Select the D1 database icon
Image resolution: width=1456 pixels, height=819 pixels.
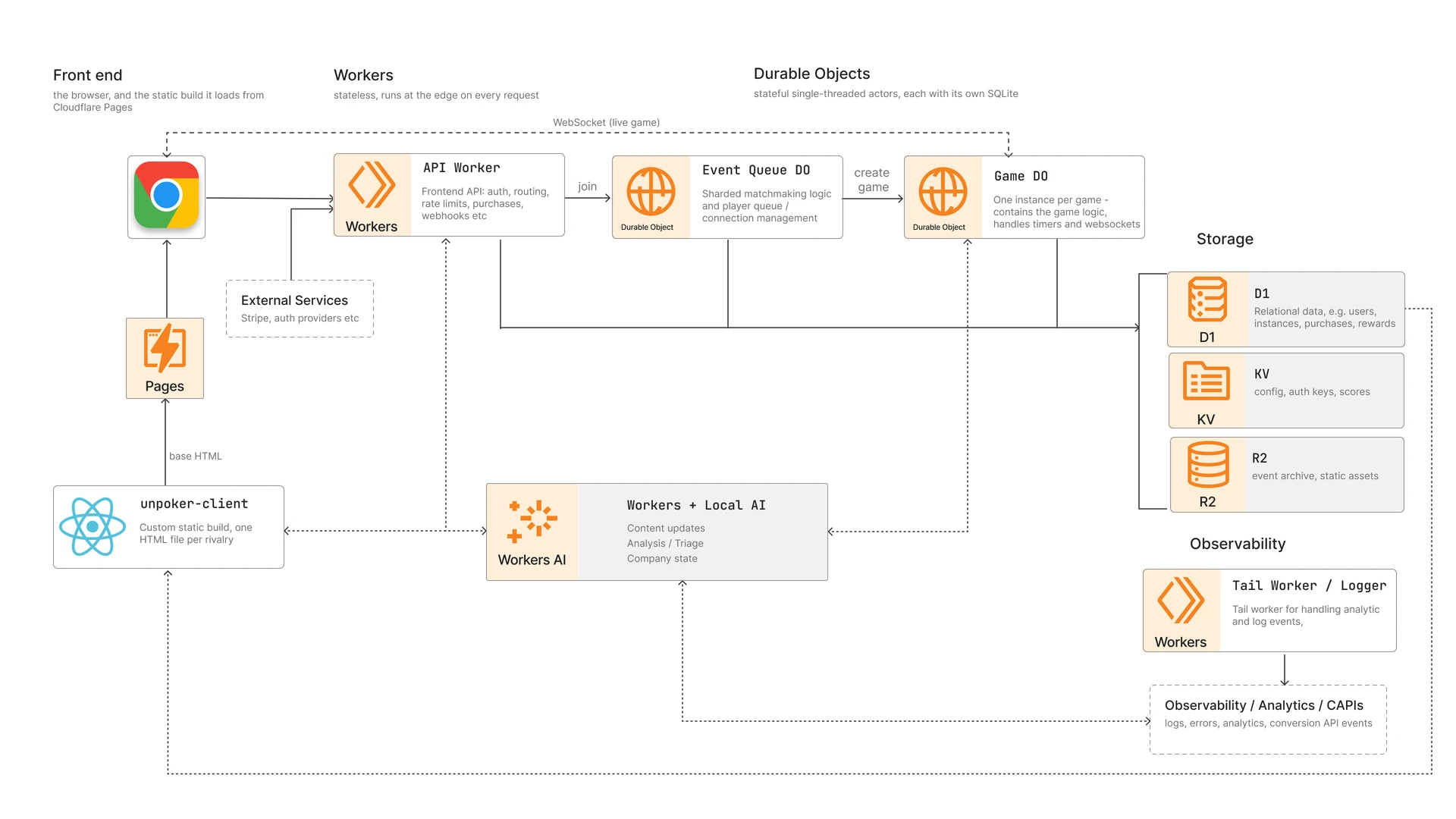(1207, 300)
